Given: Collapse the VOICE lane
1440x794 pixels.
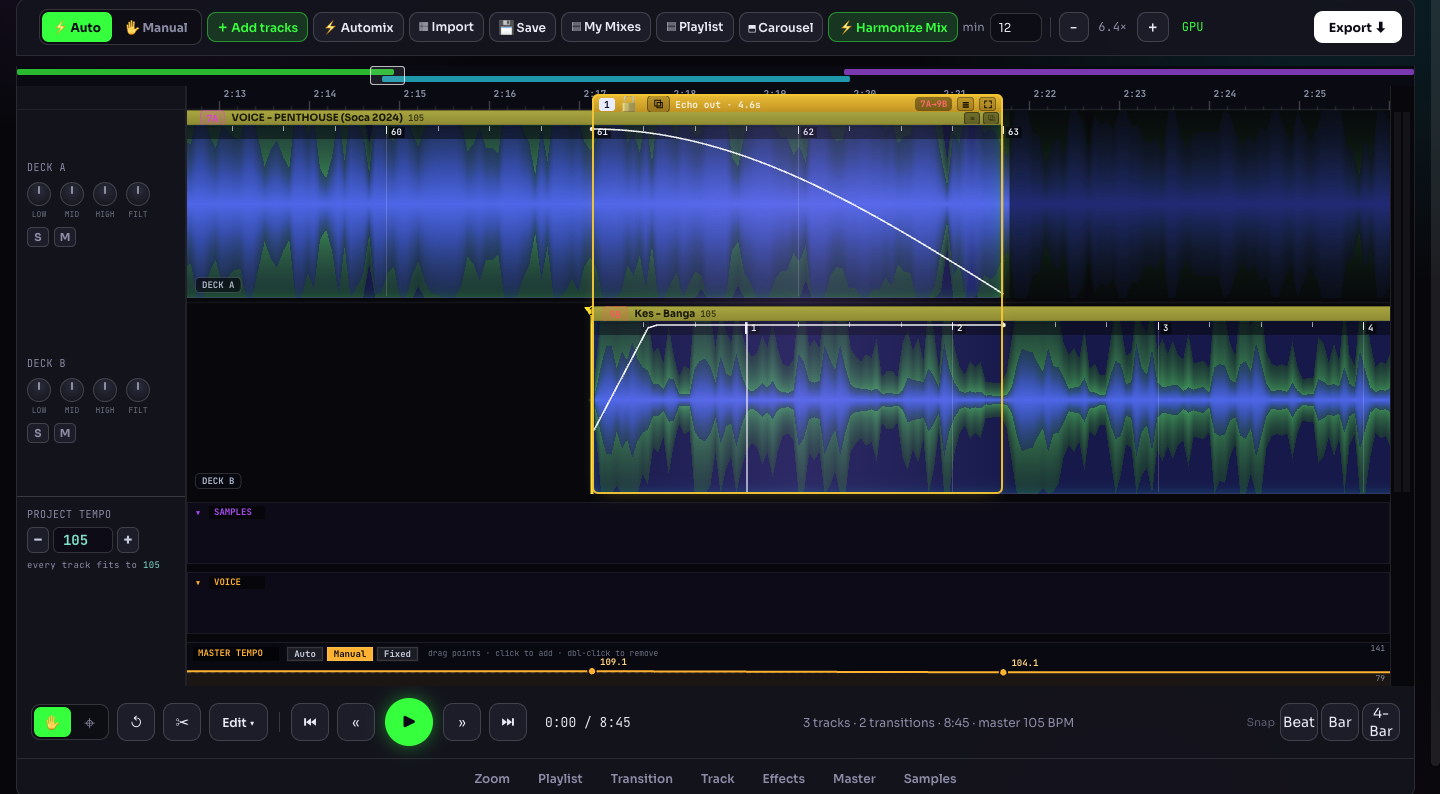Looking at the screenshot, I should pos(198,582).
